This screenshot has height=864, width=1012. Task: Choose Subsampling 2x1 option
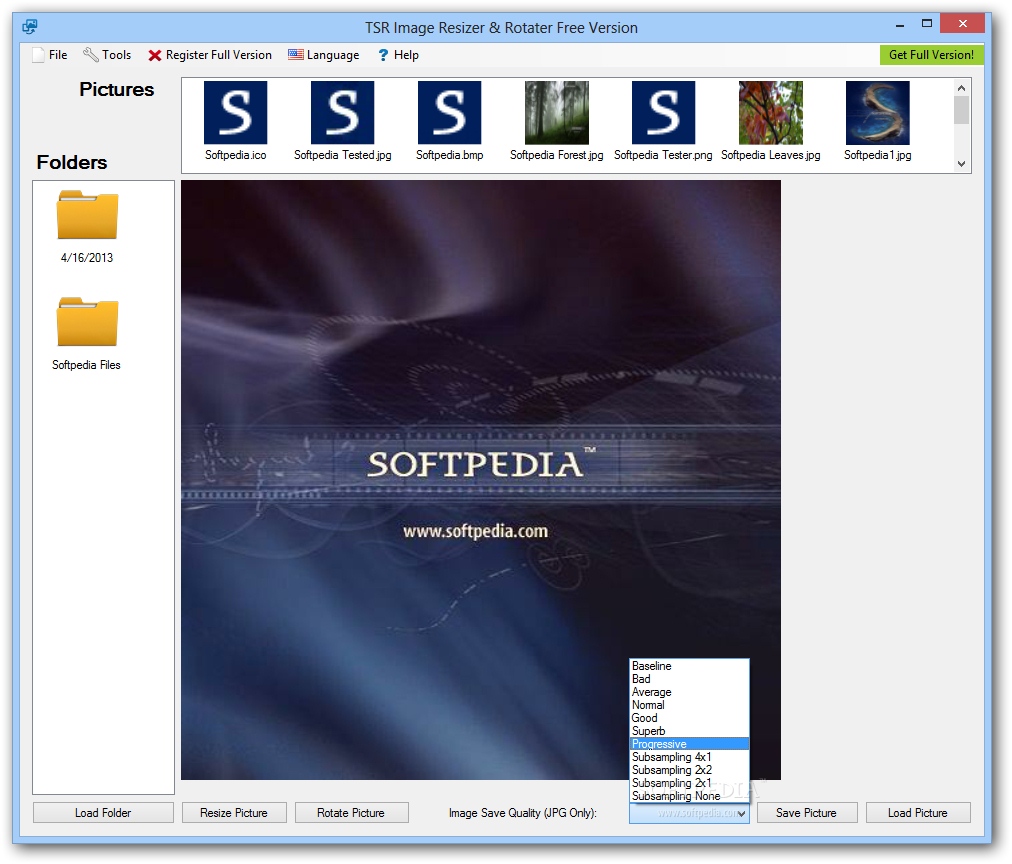point(689,783)
